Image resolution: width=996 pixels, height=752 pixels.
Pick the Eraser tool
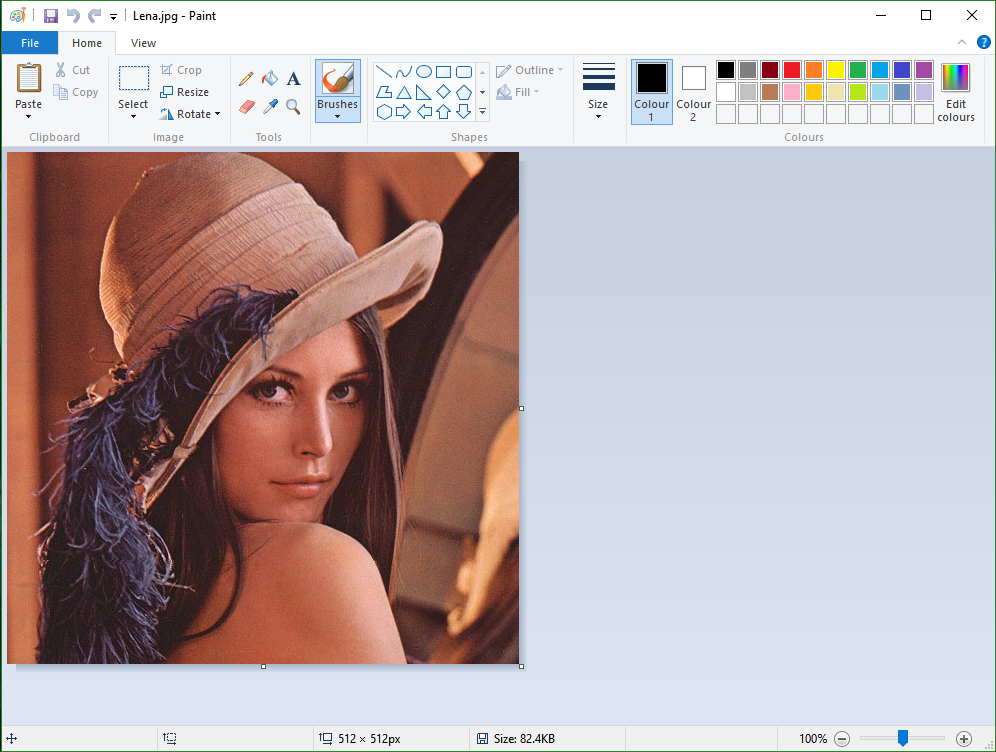point(246,106)
